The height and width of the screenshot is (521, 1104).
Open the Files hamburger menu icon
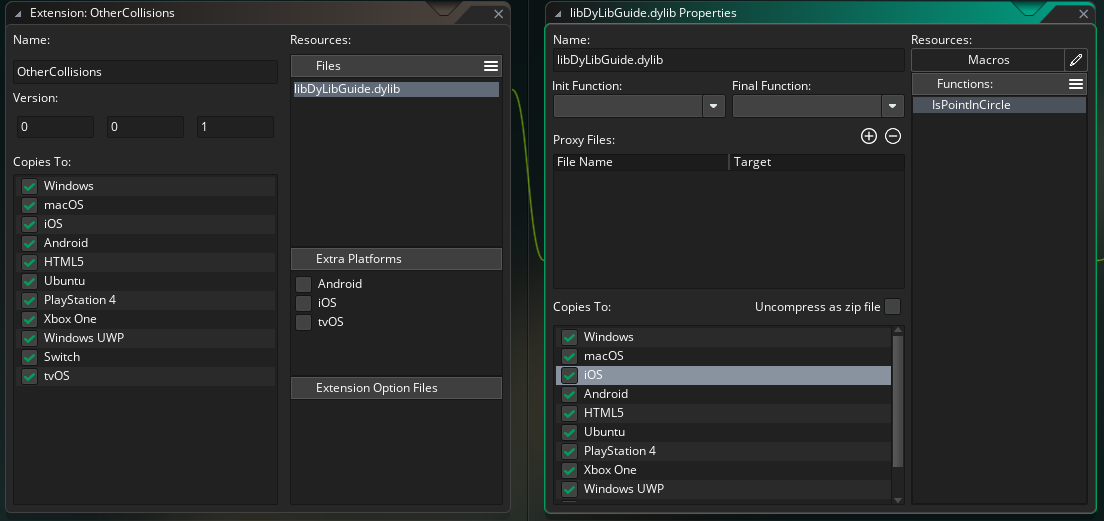pos(491,66)
